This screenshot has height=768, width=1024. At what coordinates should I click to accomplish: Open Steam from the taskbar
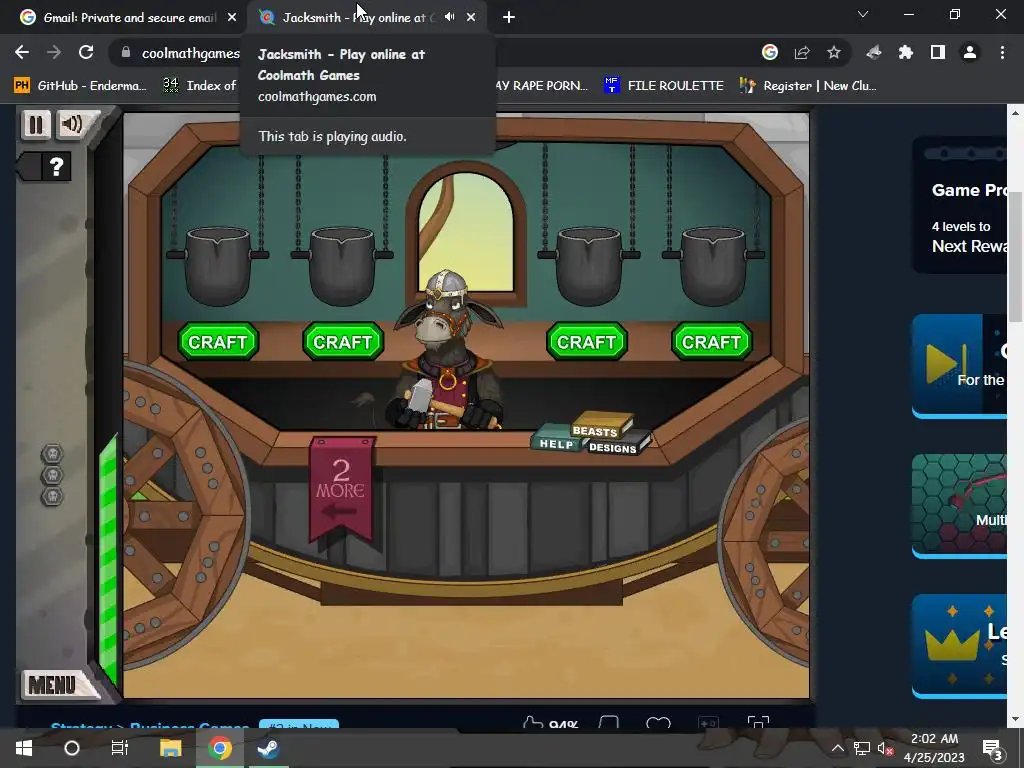click(267, 748)
